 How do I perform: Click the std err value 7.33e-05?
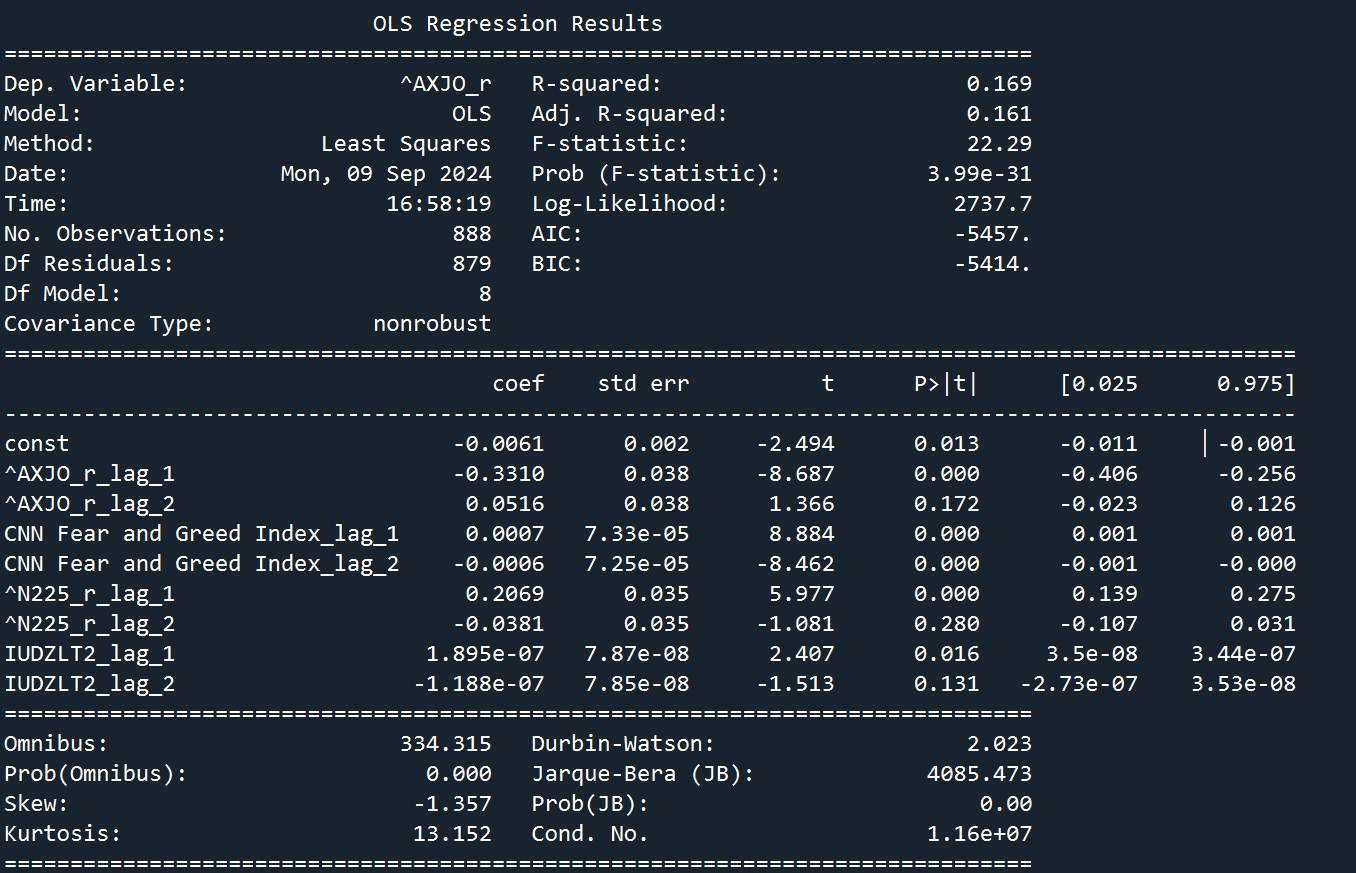(637, 534)
